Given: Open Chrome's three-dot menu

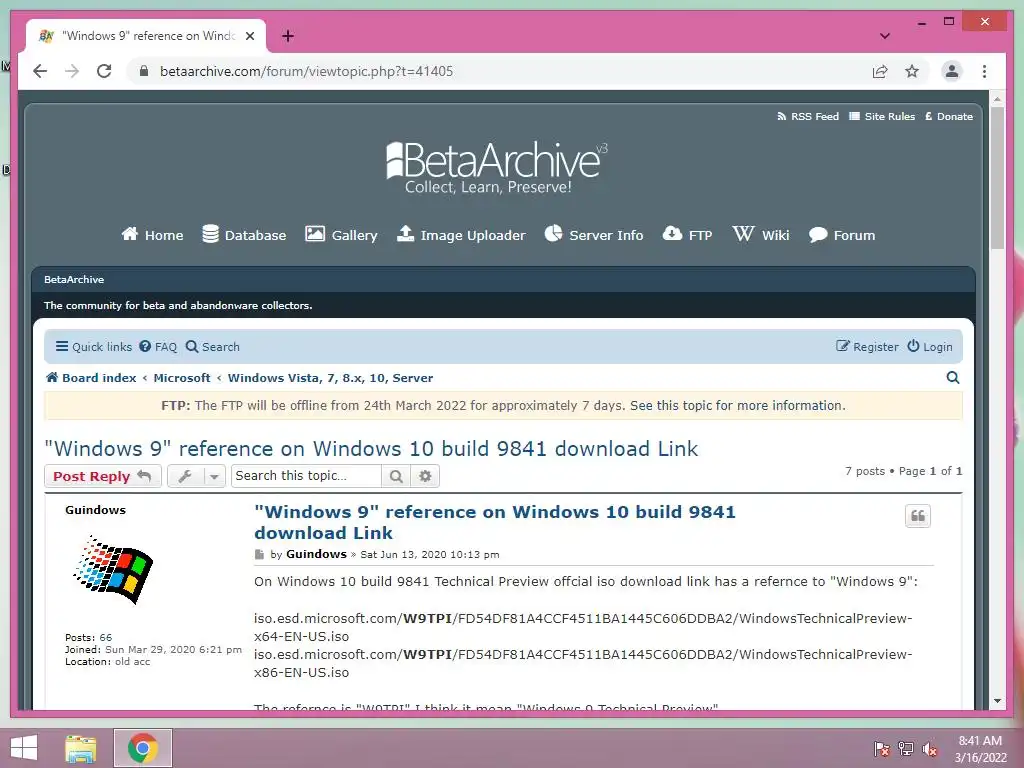Looking at the screenshot, I should click(x=984, y=71).
